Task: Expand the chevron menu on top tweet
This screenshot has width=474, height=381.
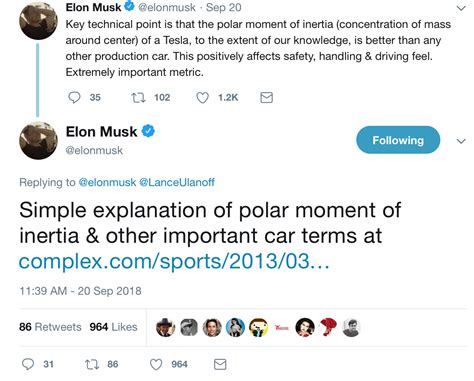Action: tap(461, 8)
